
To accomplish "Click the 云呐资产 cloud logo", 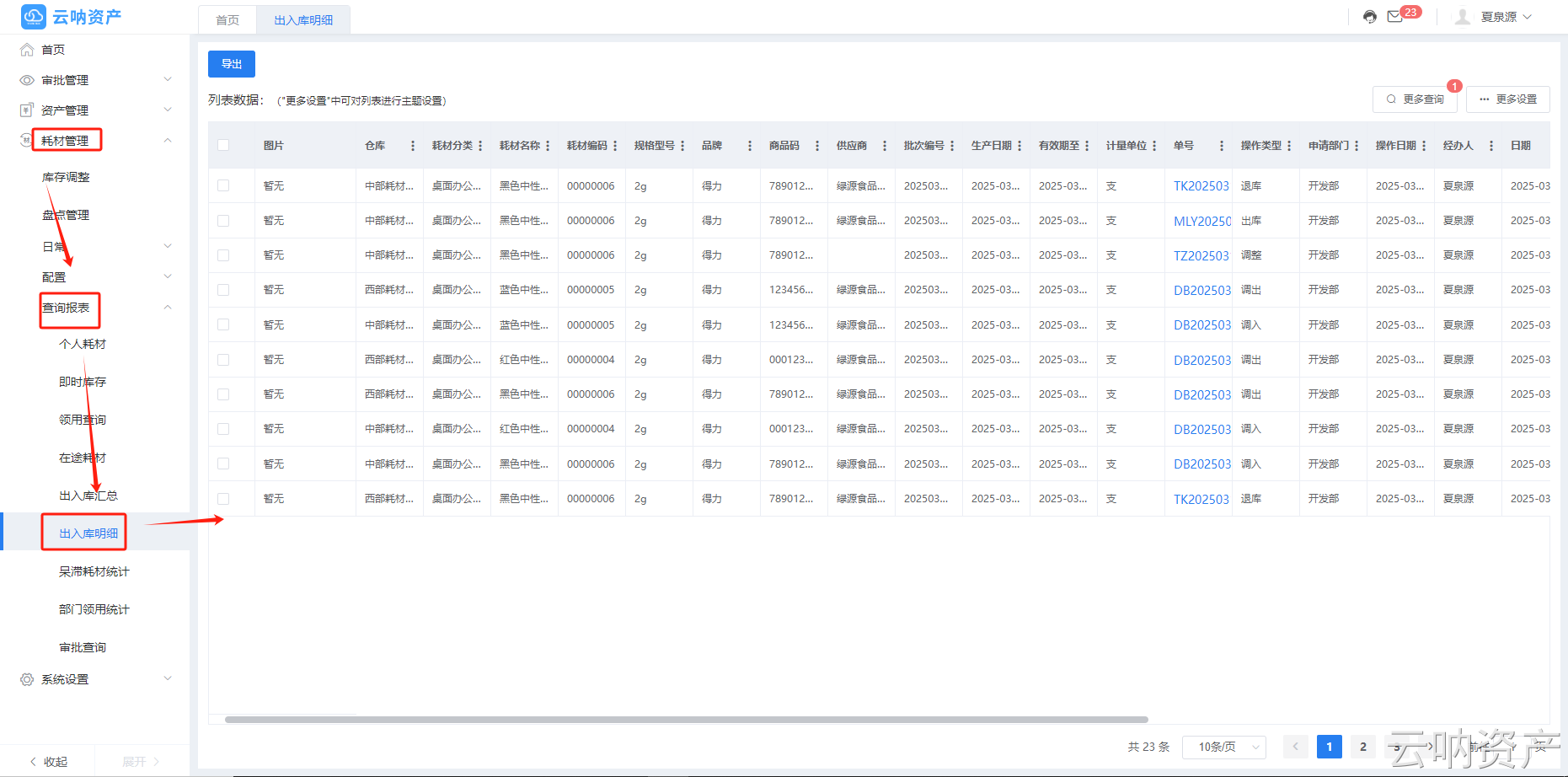I will tap(34, 17).
